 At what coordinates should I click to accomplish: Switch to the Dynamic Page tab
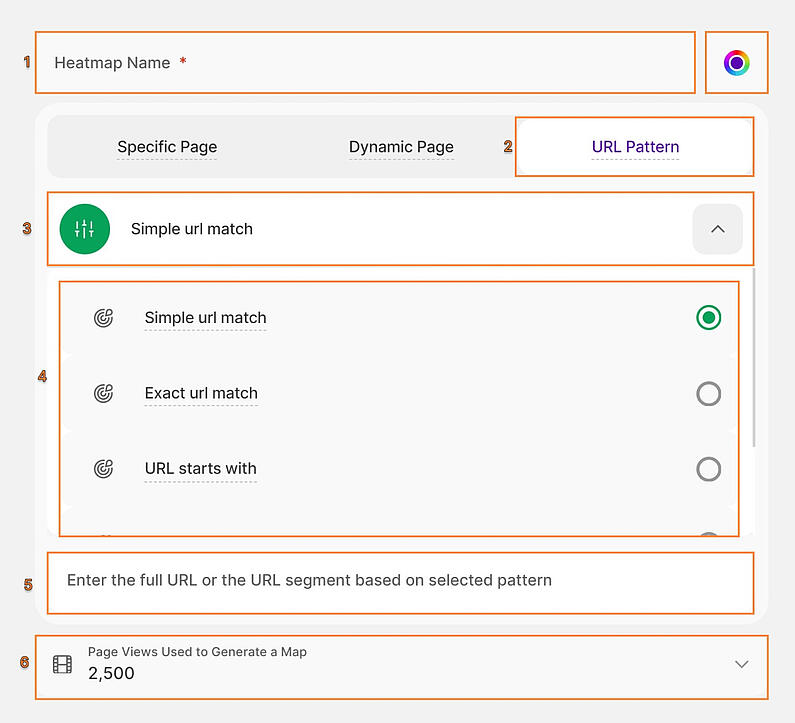pos(401,147)
